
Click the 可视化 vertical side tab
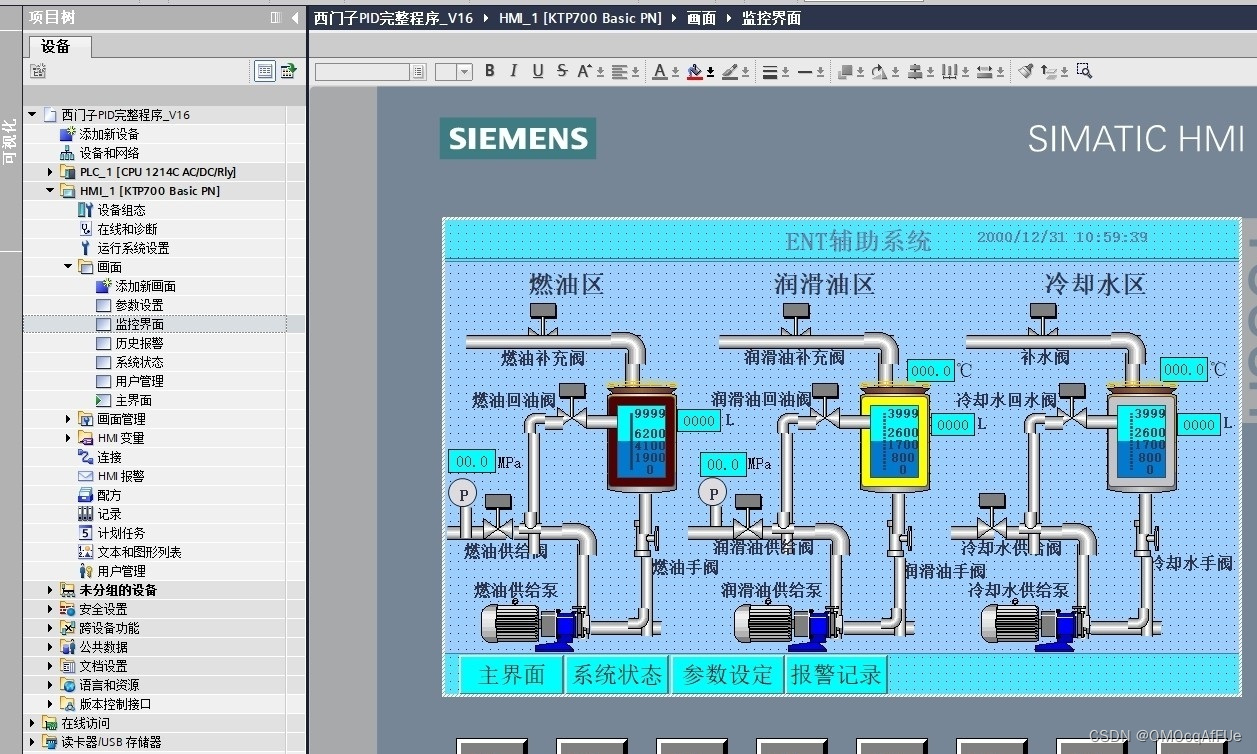(x=10, y=141)
